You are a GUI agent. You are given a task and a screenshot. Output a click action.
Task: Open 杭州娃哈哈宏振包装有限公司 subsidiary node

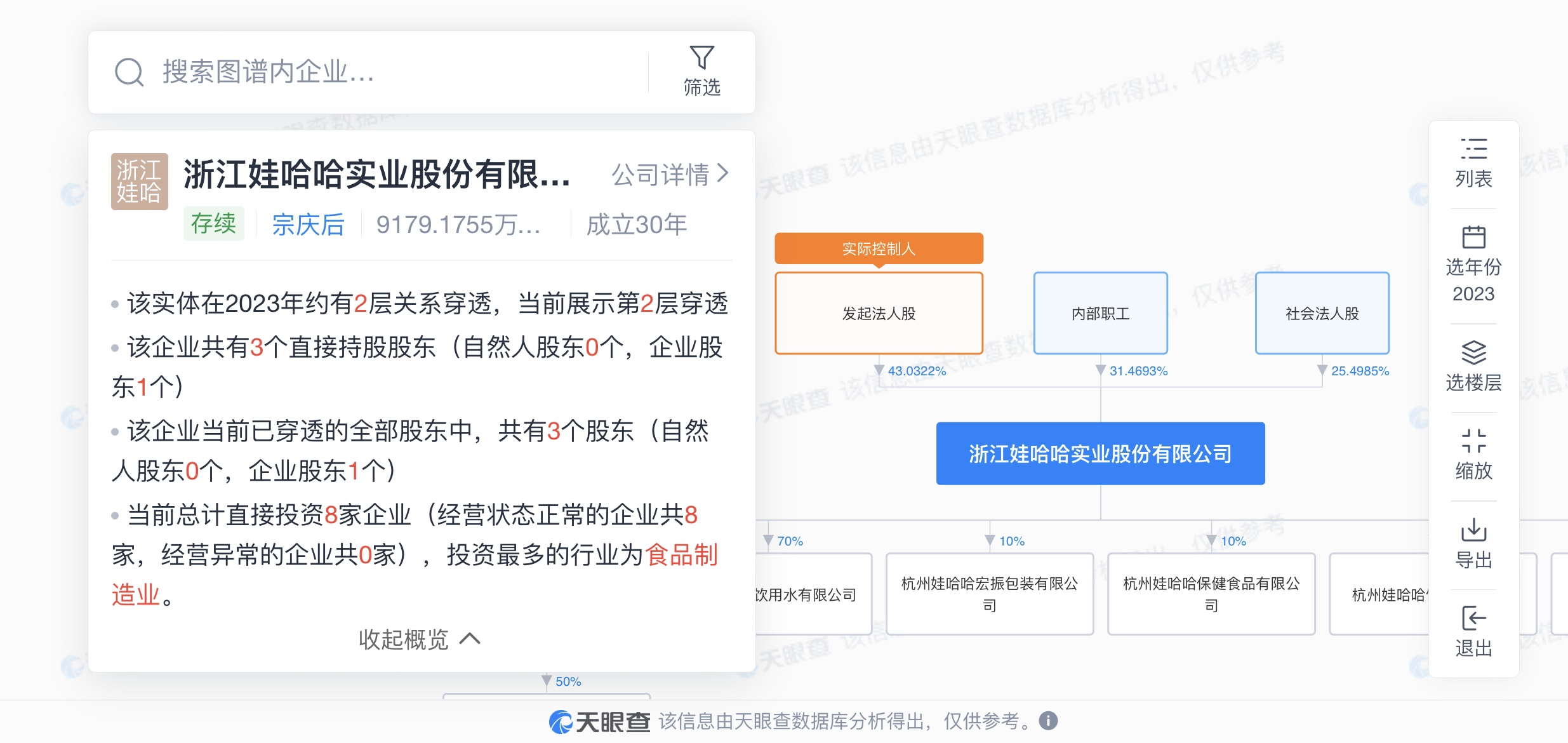pos(989,594)
